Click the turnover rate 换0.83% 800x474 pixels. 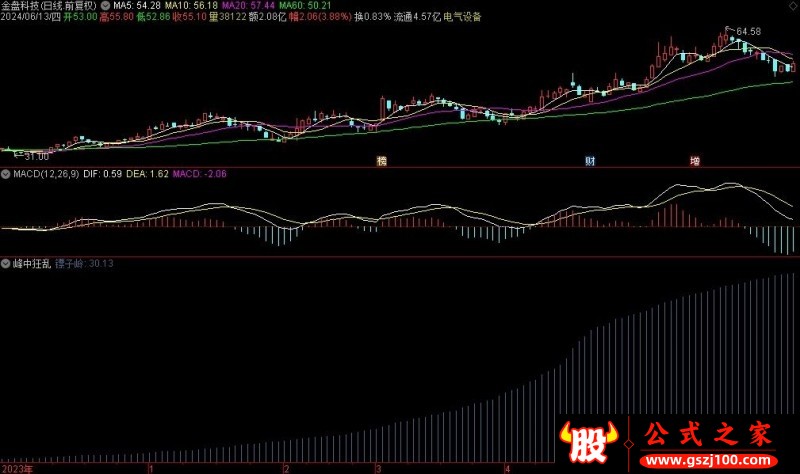click(x=373, y=17)
